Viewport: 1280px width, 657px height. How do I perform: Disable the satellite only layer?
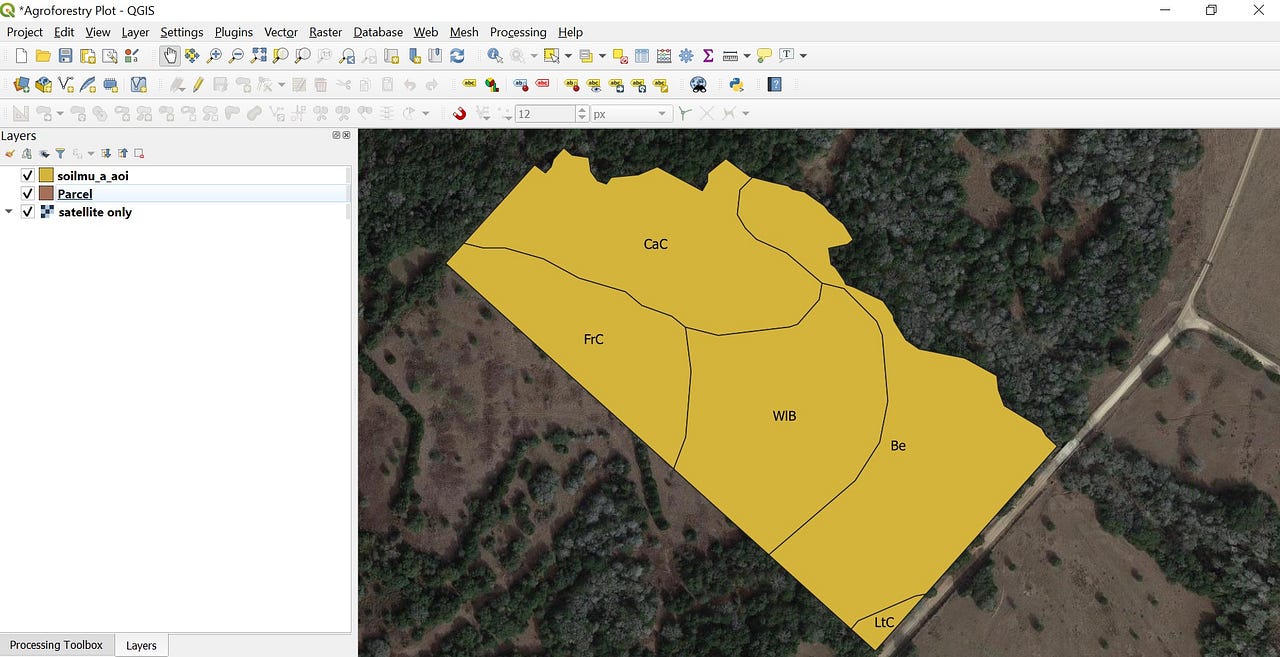pos(27,211)
